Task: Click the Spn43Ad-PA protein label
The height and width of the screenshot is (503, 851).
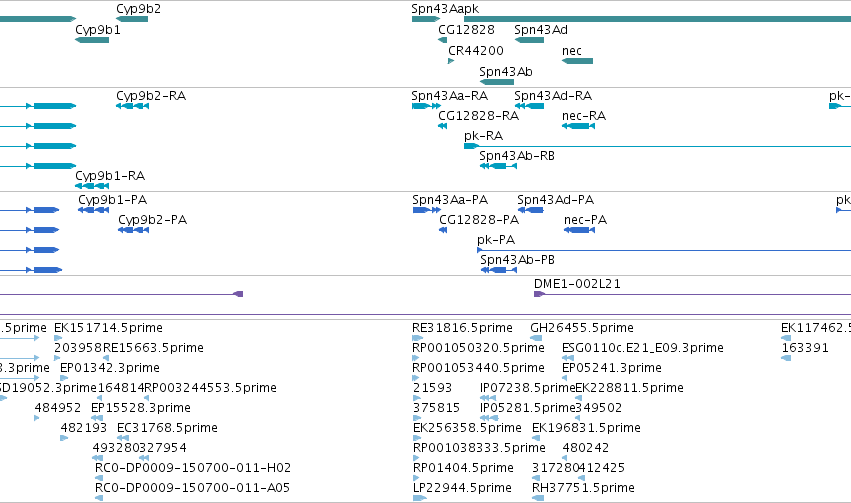Action: tap(555, 200)
